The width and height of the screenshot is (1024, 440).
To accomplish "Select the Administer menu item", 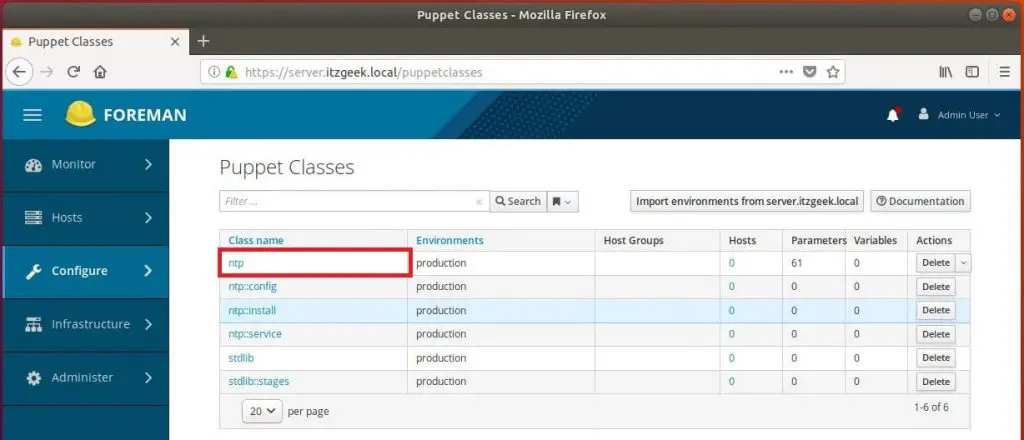I will (86, 378).
